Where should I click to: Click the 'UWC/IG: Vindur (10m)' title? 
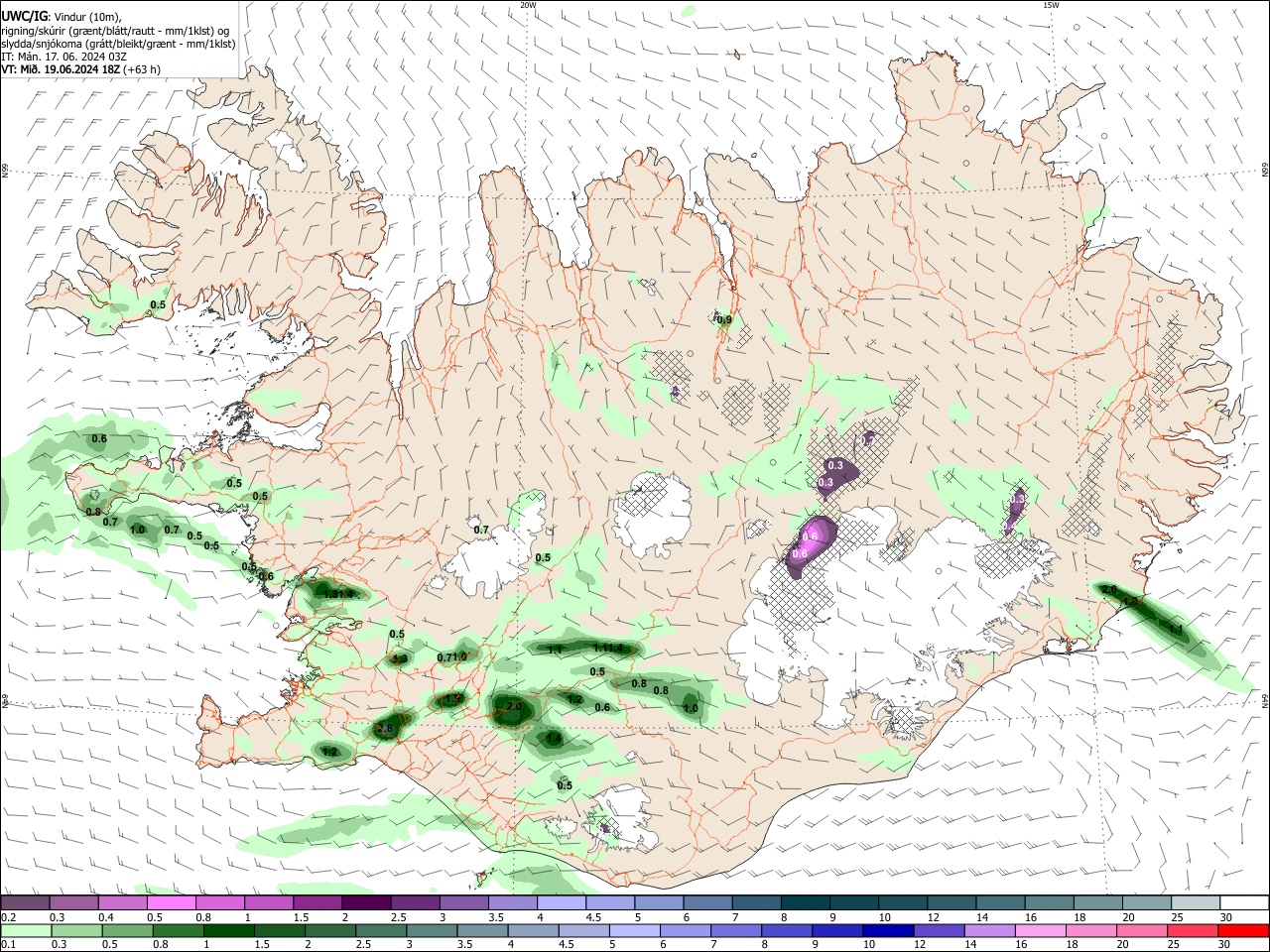click(62, 17)
